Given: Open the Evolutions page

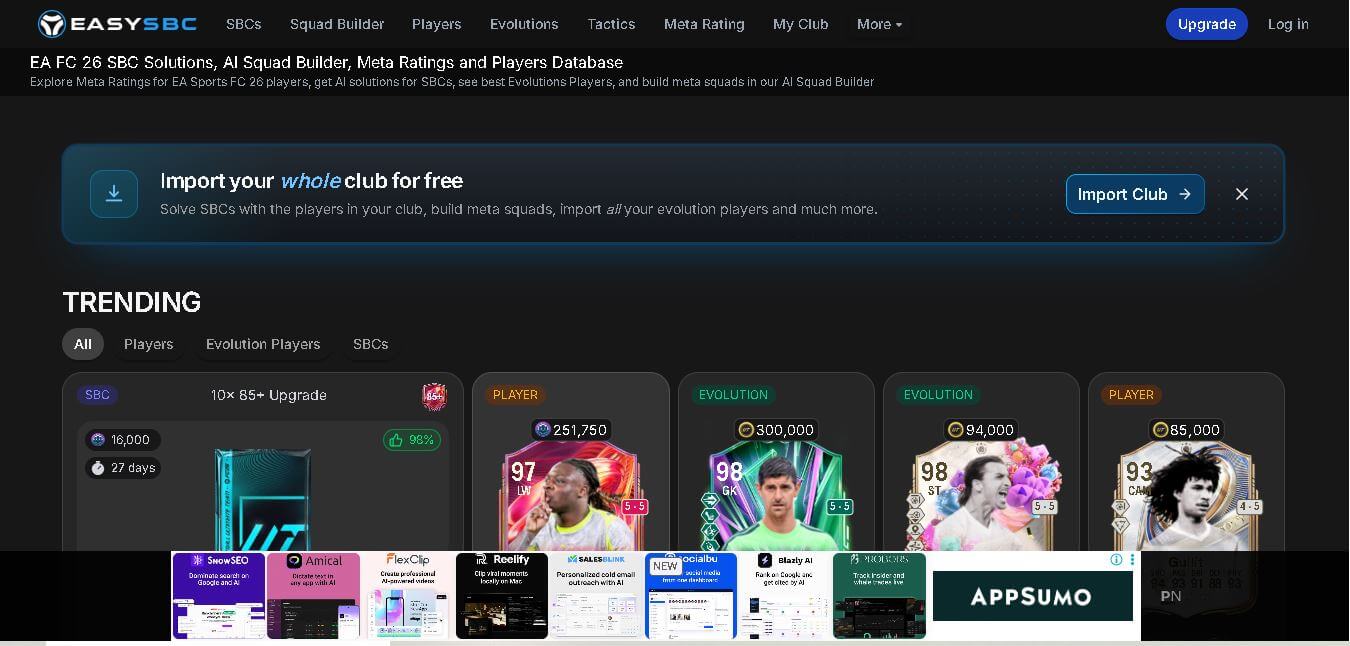Looking at the screenshot, I should pos(524,24).
